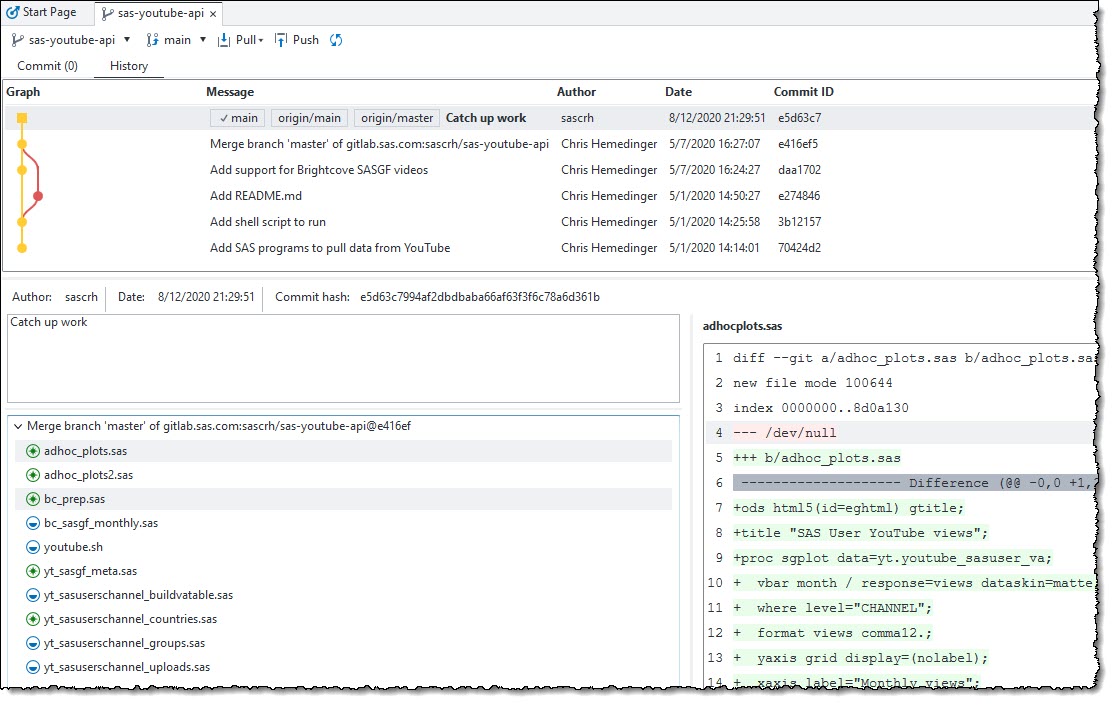The height and width of the screenshot is (705, 1114).
Task: Switch to the Commit (0) tab
Action: coord(47,66)
